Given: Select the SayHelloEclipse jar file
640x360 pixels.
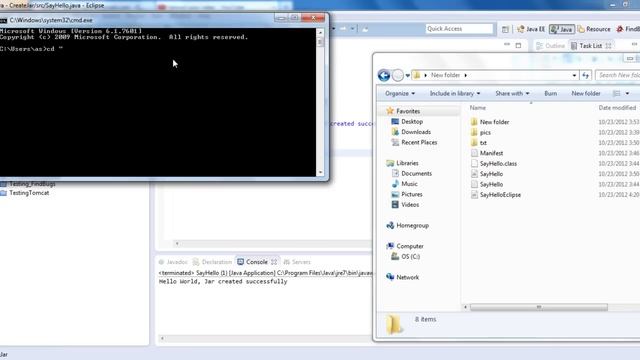Looking at the screenshot, I should click(500, 195).
